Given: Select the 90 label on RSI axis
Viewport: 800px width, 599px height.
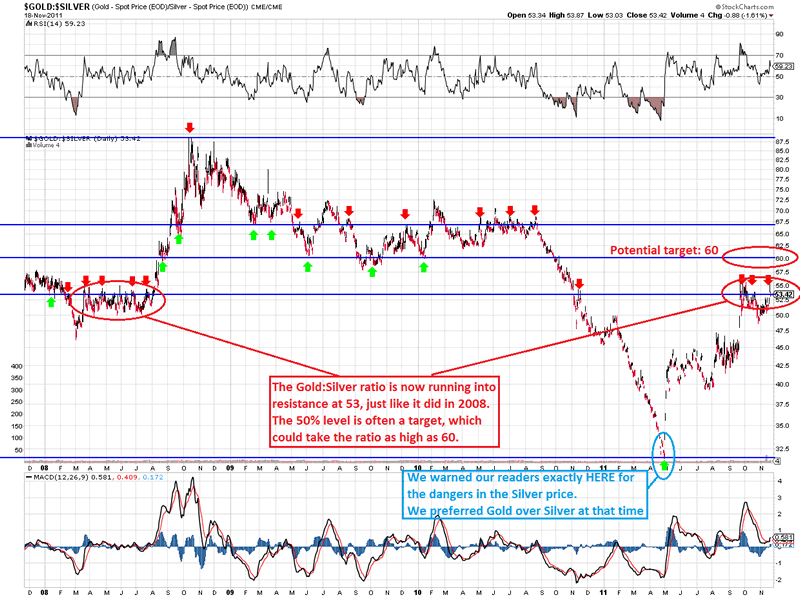Looking at the screenshot, I should (x=779, y=34).
